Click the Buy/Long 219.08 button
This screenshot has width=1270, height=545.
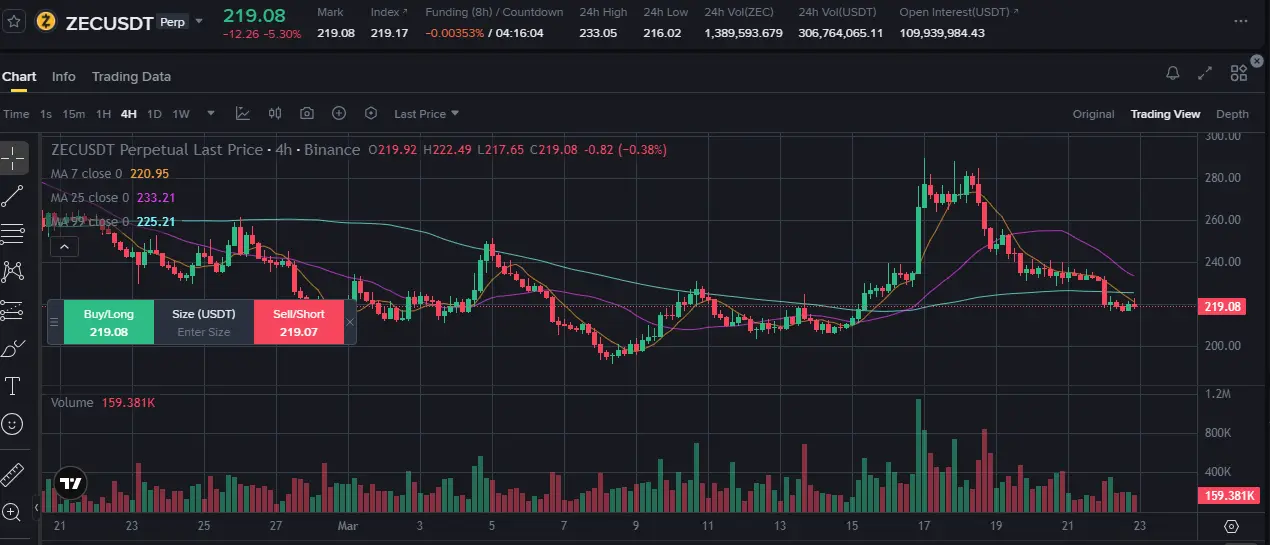coord(109,322)
